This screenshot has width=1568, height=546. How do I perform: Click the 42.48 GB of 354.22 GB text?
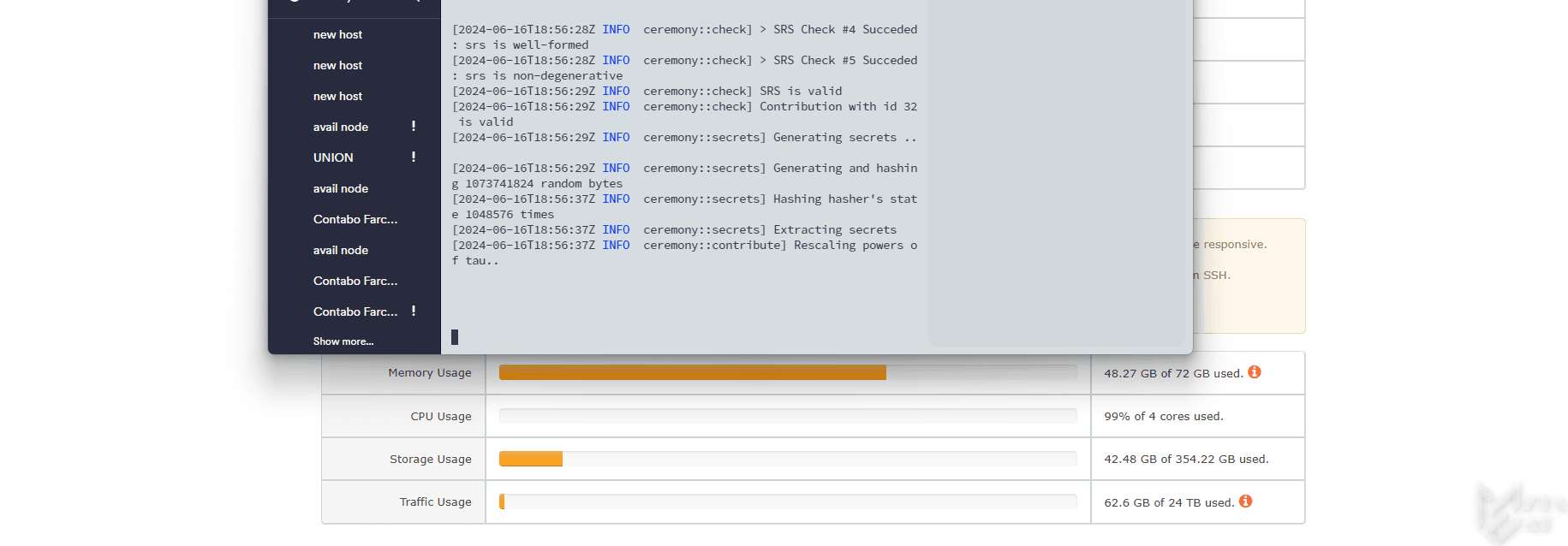pos(1185,460)
